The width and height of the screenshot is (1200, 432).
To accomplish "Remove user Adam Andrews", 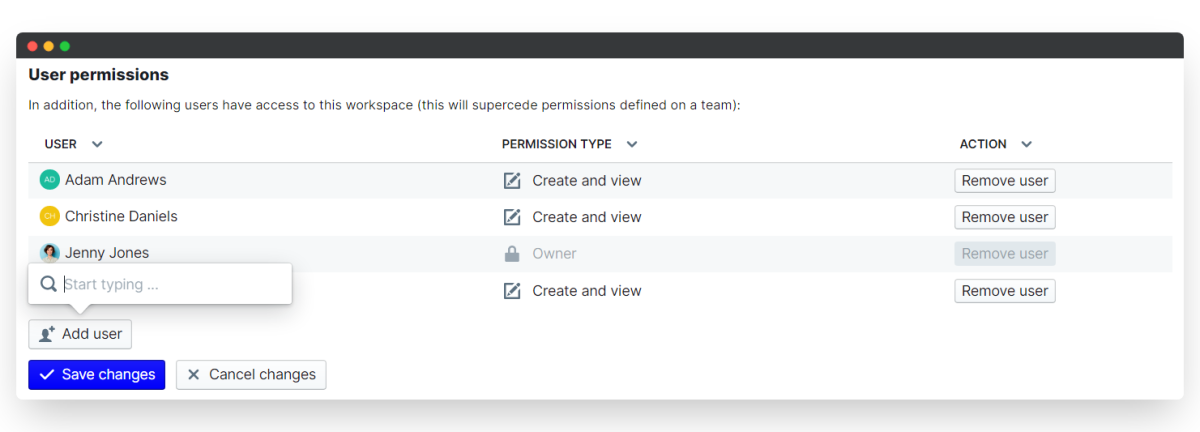I will 1004,181.
